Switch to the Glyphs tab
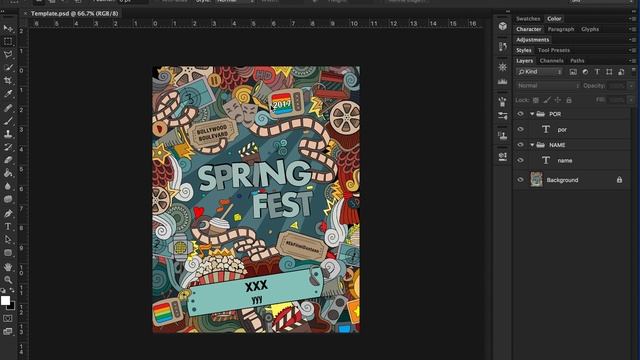This screenshot has height=360, width=640. tap(590, 29)
